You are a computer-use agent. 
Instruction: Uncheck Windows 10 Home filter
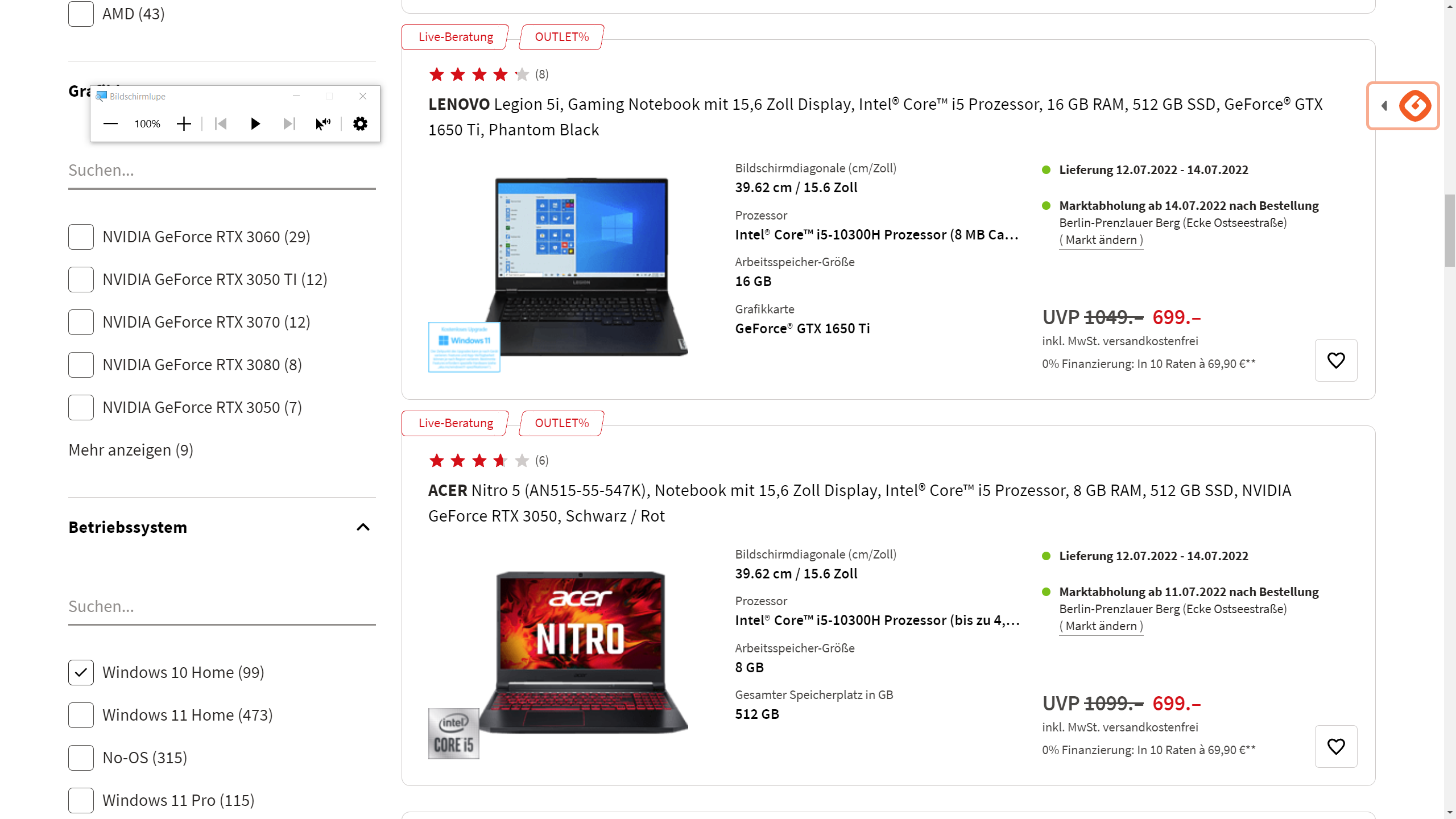pos(81,672)
